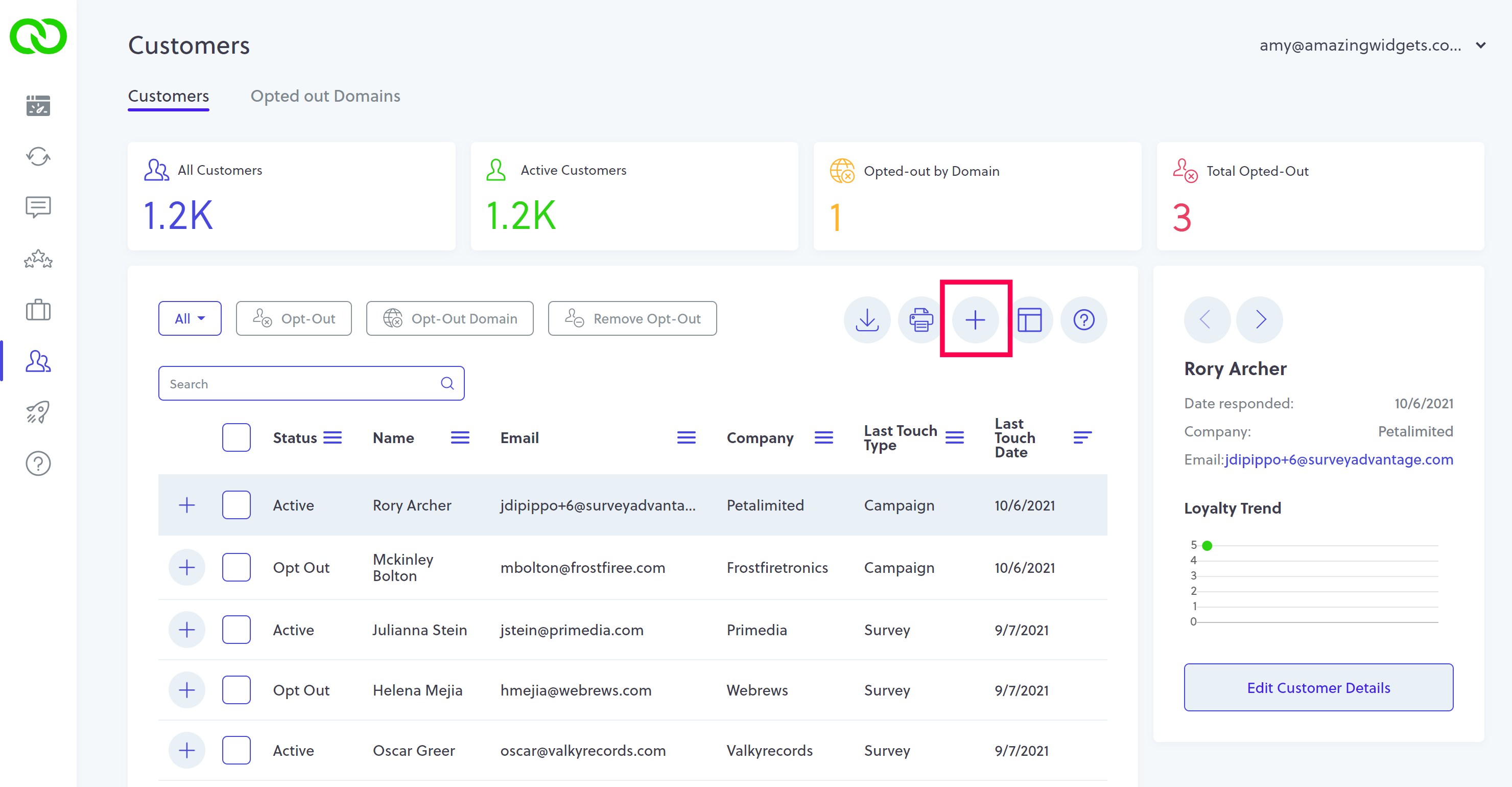Click the add customer plus icon
Viewport: 1512px width, 787px height.
click(975, 319)
